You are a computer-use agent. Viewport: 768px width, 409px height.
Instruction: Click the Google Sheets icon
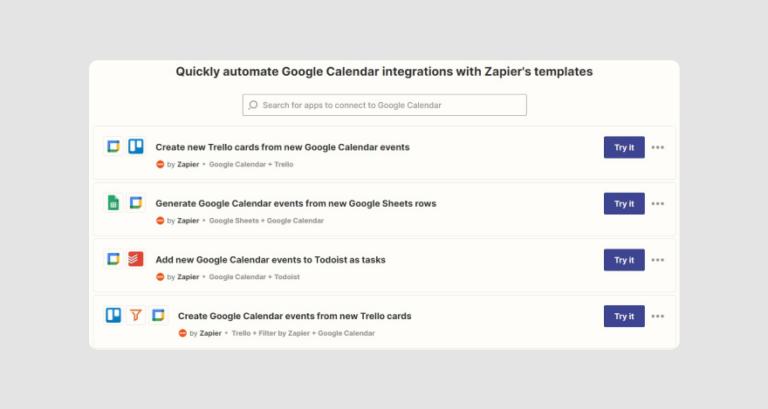coord(113,203)
